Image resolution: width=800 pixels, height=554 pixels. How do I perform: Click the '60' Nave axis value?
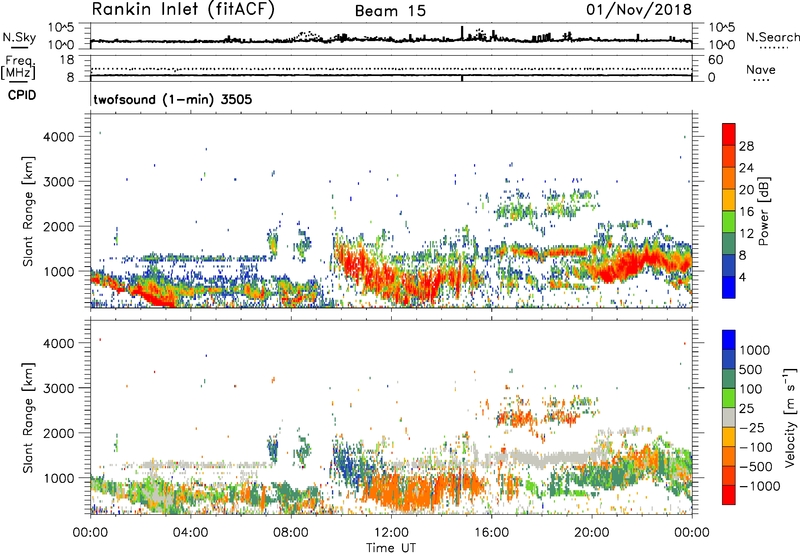pyautogui.click(x=715, y=60)
